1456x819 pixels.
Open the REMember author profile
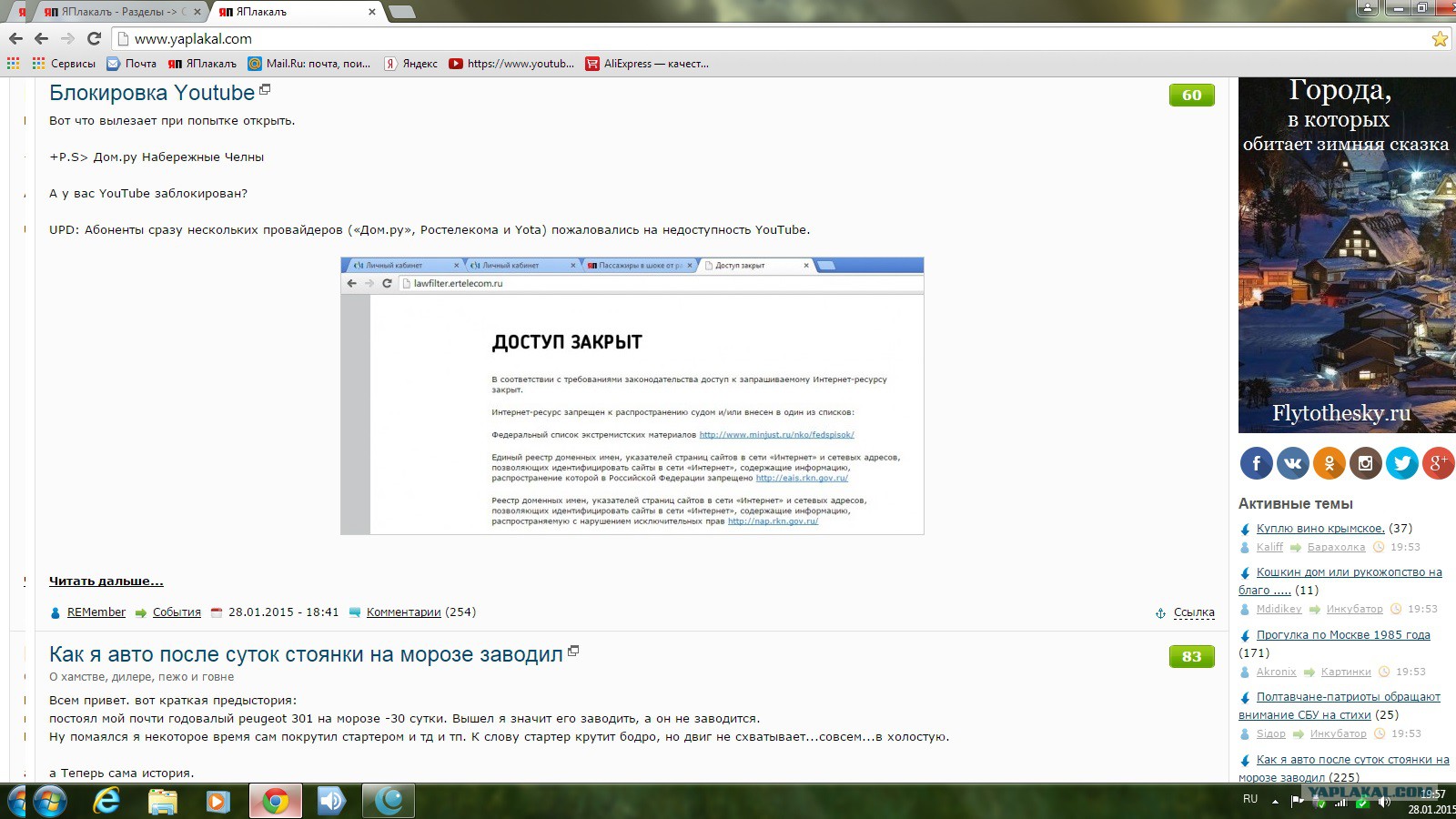(x=96, y=612)
